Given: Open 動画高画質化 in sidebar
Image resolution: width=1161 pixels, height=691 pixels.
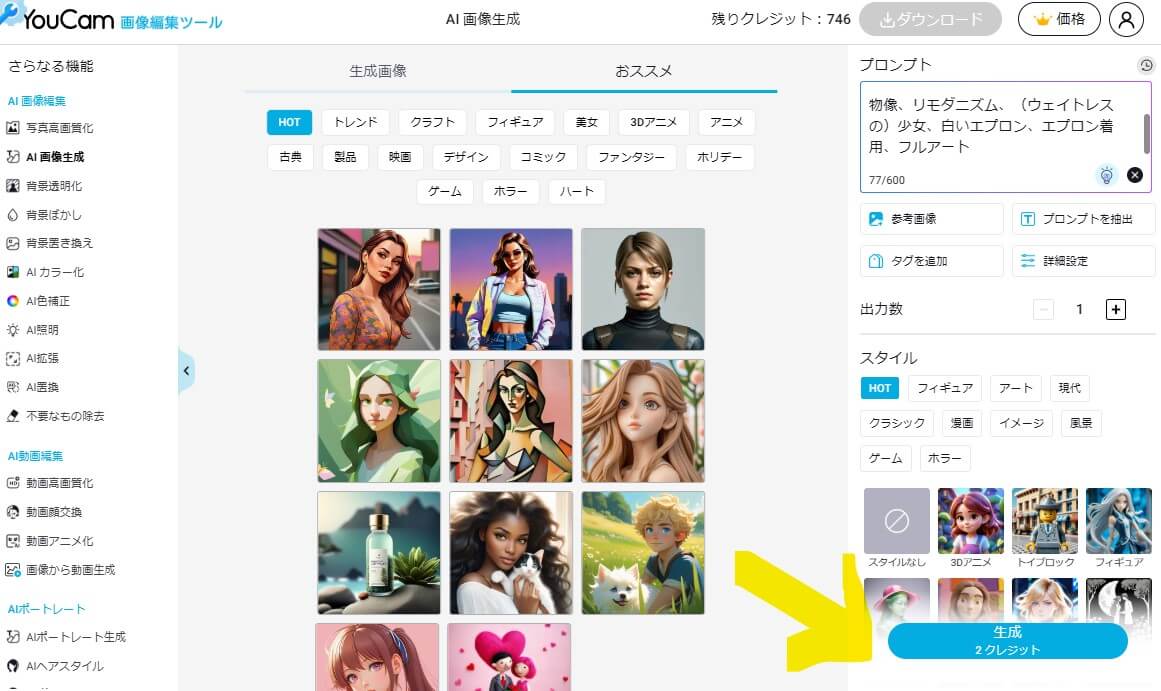Looking at the screenshot, I should [x=50, y=483].
